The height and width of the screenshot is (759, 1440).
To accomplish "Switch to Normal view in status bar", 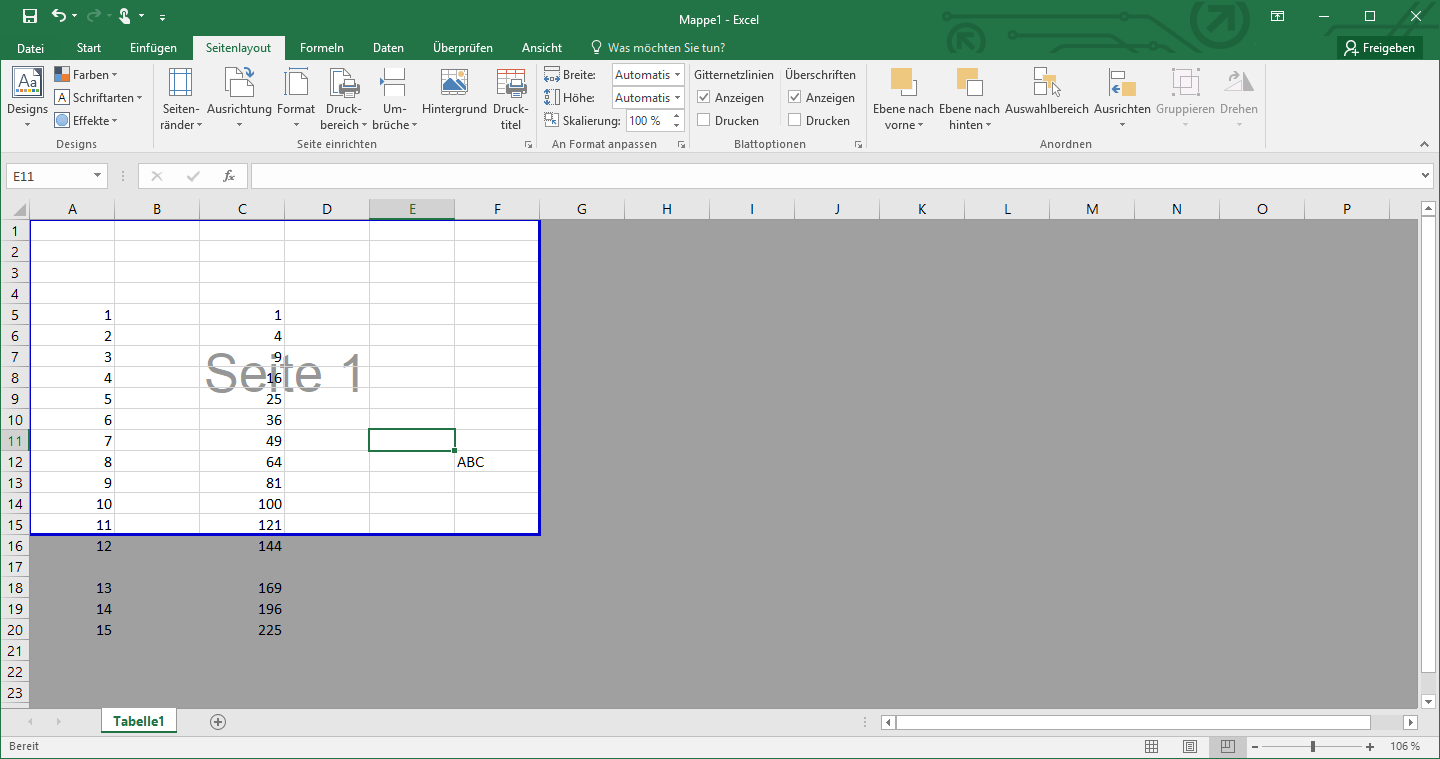I will pos(1152,746).
